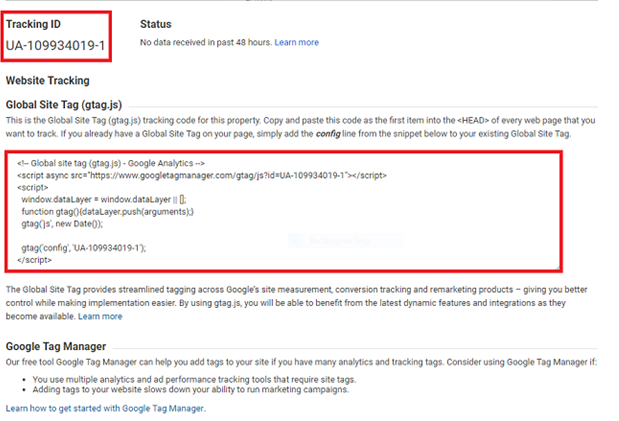Click the gtag('js', new Date()) code line
The image size is (619, 421).
click(70, 224)
